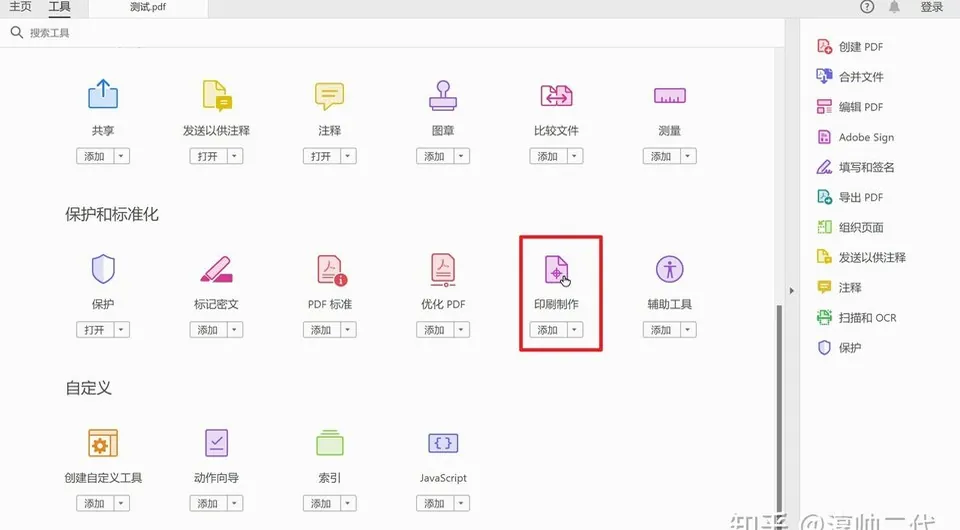Screen dimensions: 960x530
Task: Click the 辅助工具 accessibility icon
Action: point(670,269)
